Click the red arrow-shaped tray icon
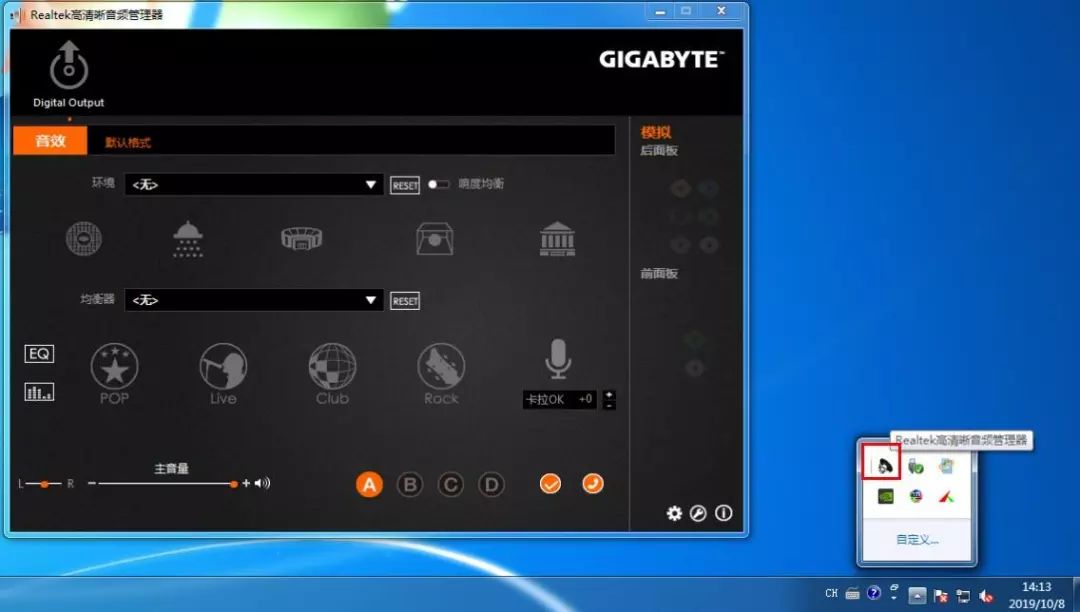The width and height of the screenshot is (1080, 612). click(946, 496)
